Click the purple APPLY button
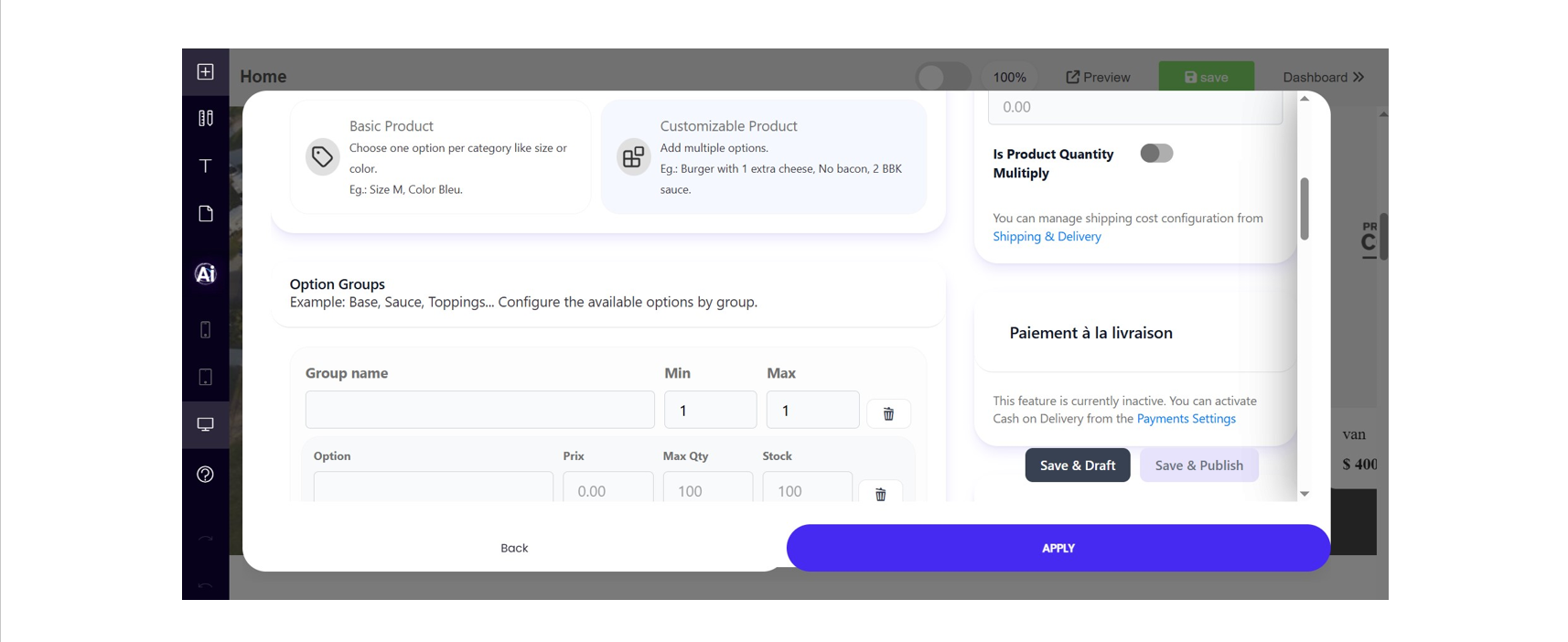Screen dimensions: 1568x642 coord(1058,548)
